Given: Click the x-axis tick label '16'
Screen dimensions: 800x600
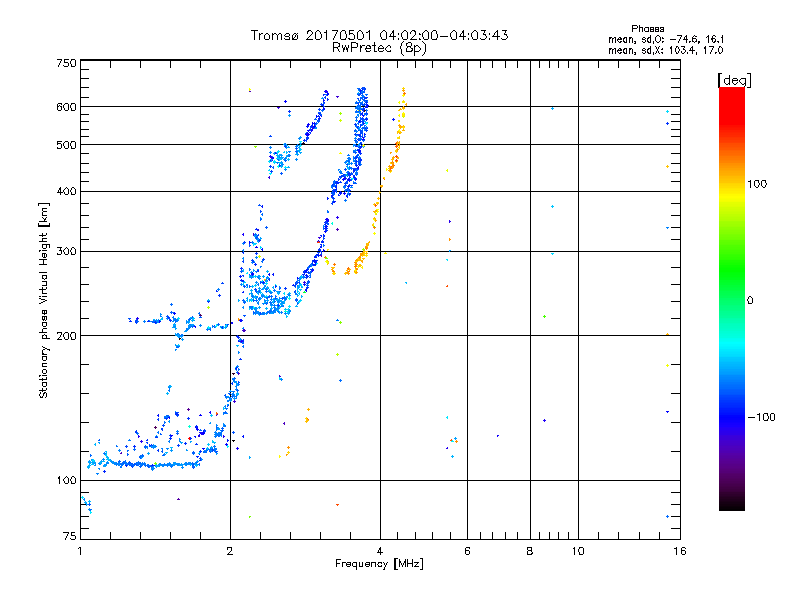Looking at the screenshot, I should [680, 551].
